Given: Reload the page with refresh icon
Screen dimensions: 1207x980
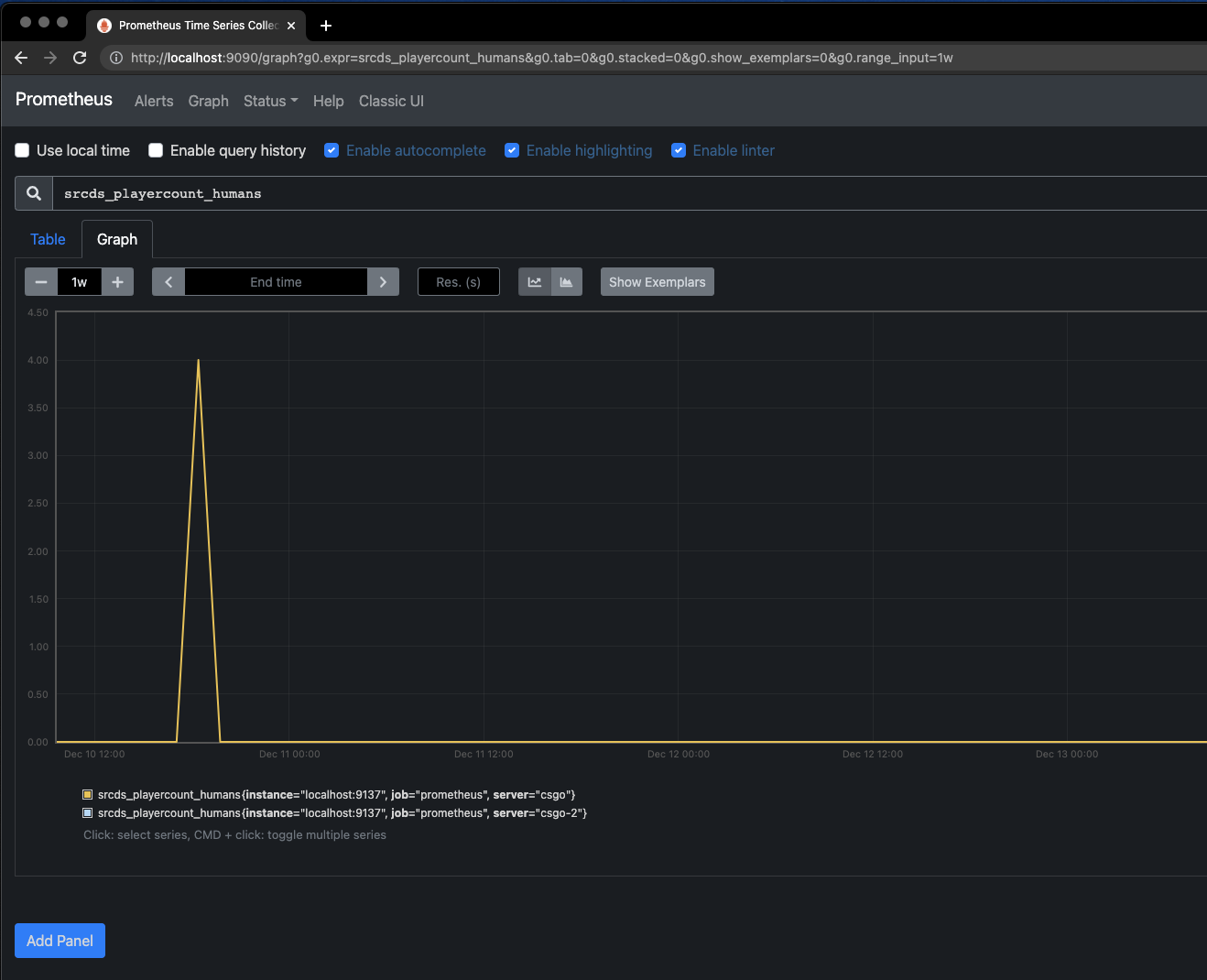Looking at the screenshot, I should tap(80, 58).
